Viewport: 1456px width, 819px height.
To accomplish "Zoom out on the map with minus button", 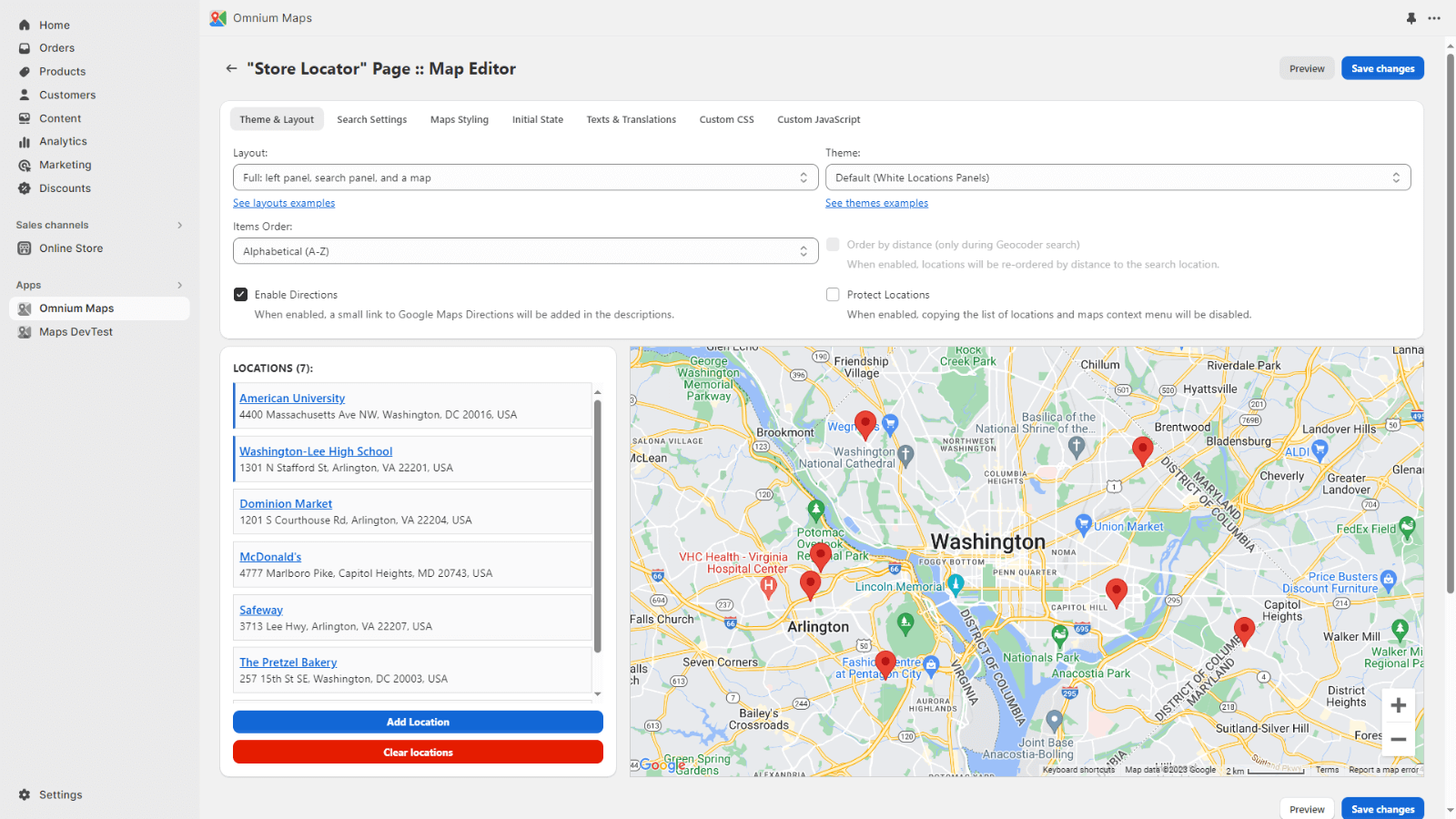I will coord(1399,739).
